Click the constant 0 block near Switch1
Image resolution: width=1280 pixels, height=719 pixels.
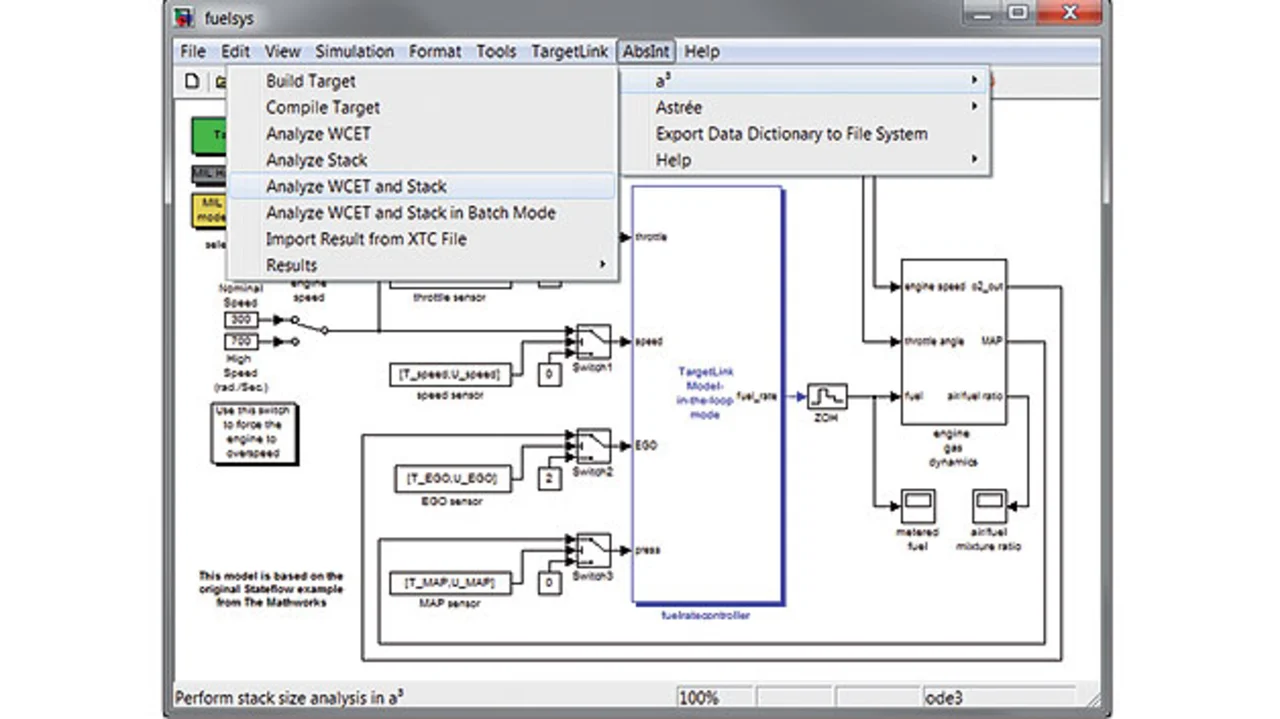point(549,375)
